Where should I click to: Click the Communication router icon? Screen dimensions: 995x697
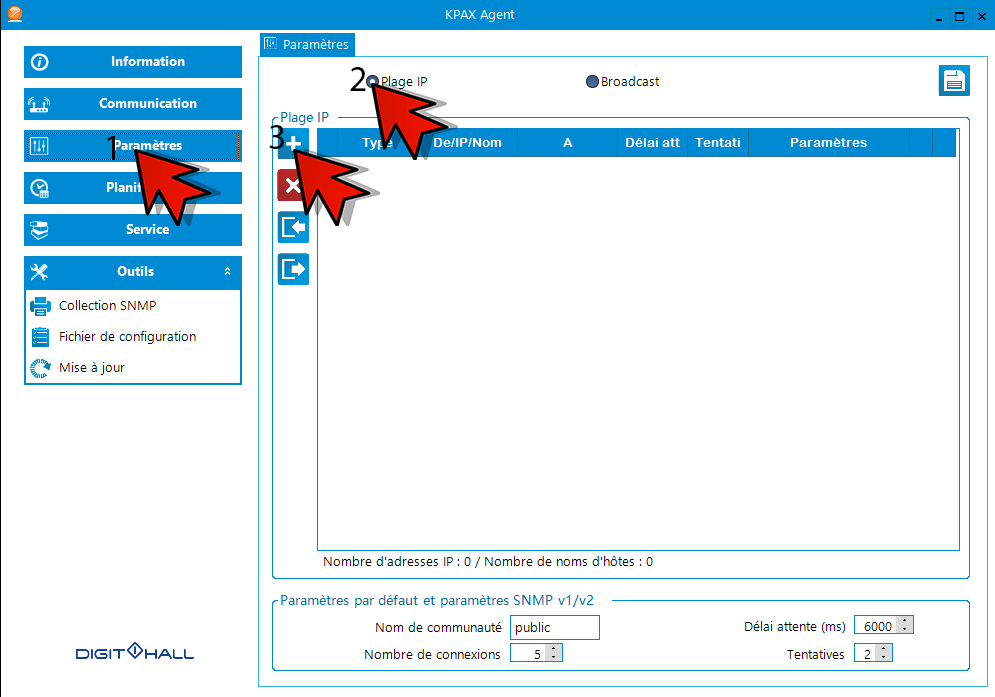point(39,104)
